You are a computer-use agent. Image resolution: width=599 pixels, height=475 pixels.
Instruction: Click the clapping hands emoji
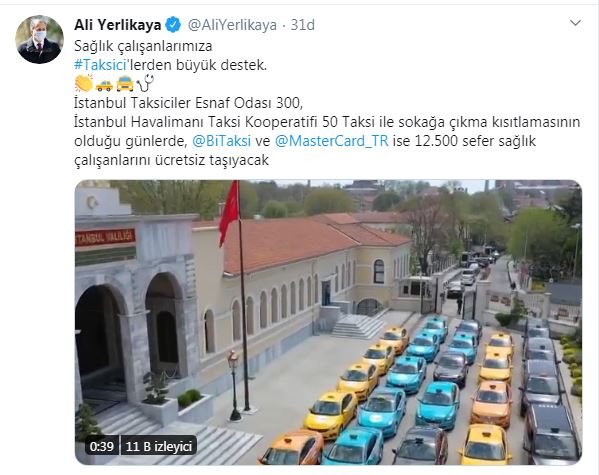[84, 83]
